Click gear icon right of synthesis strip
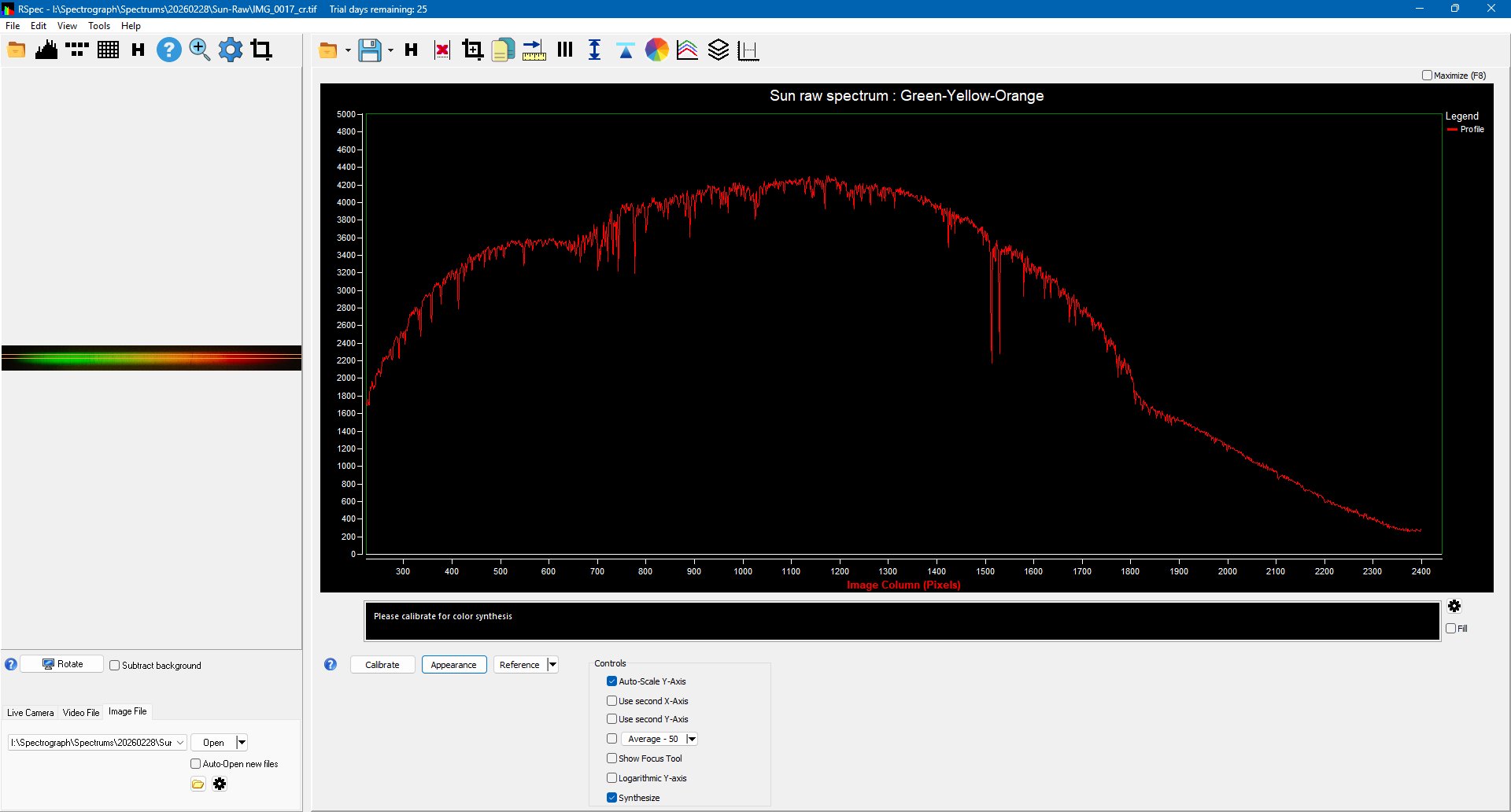 (1454, 607)
